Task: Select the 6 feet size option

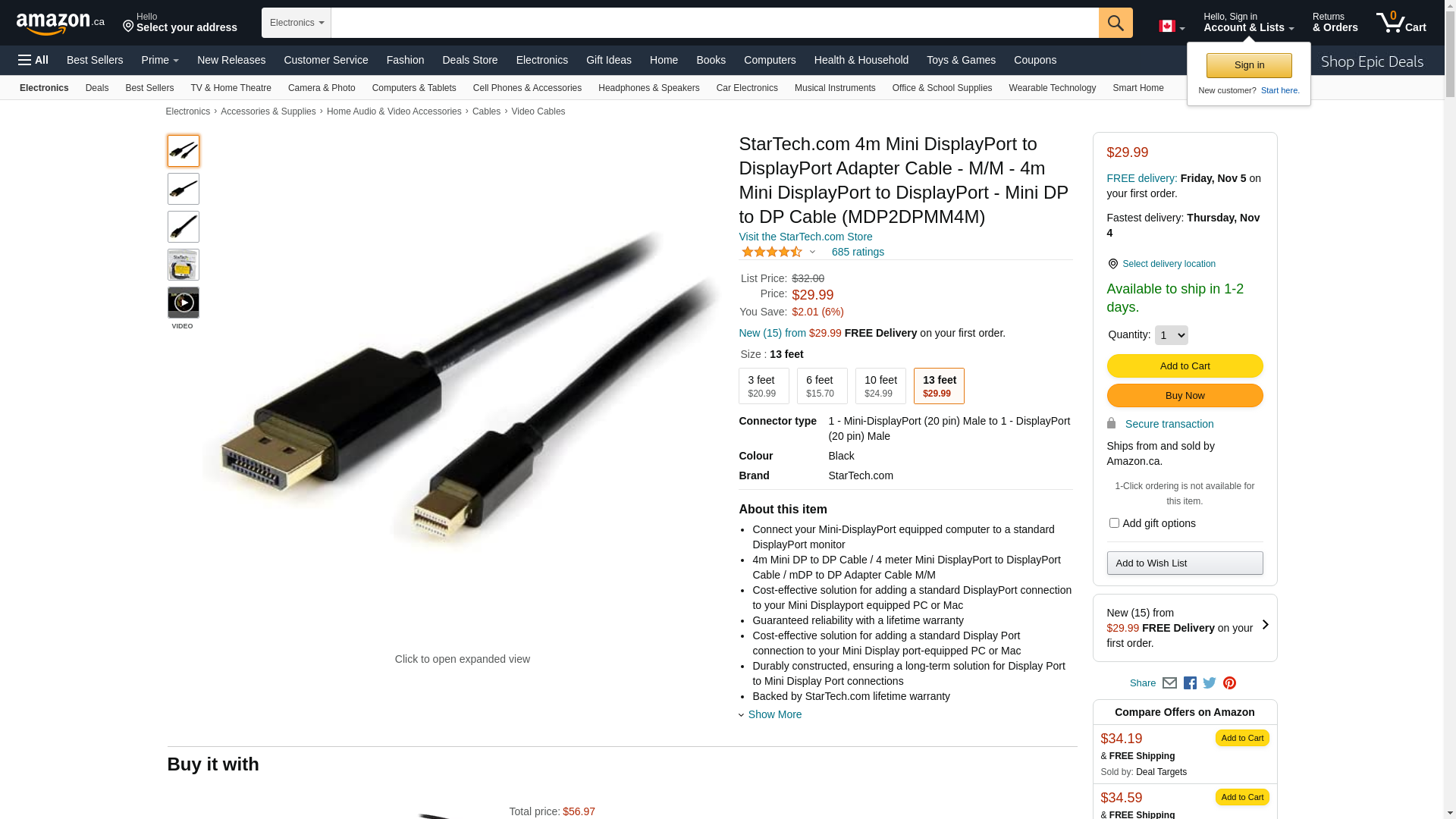Action: pos(822,386)
